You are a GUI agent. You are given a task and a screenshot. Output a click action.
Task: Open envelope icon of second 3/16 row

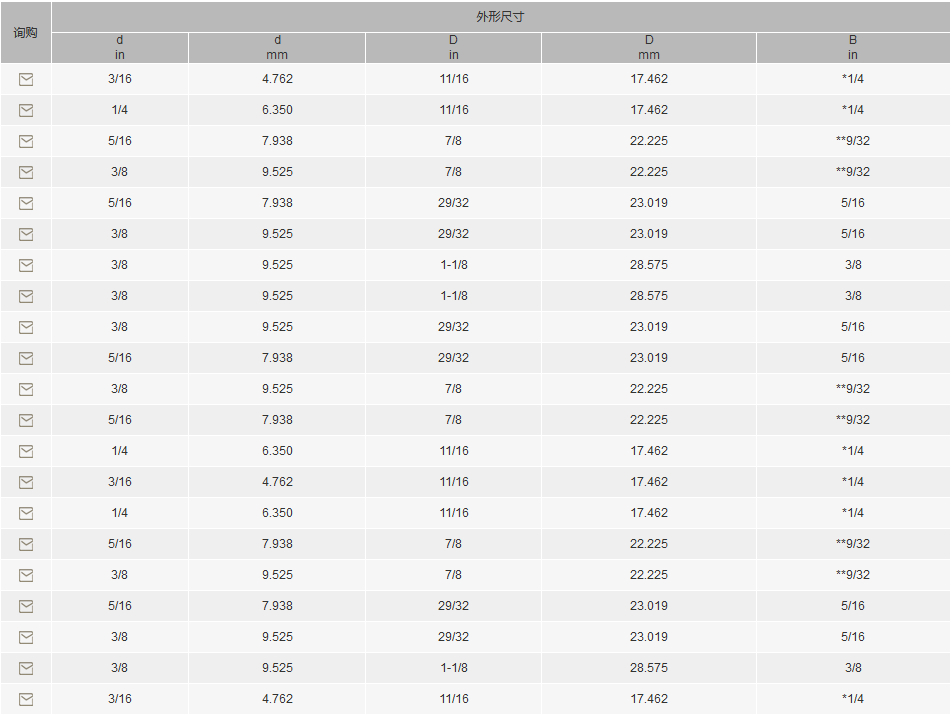coord(26,482)
